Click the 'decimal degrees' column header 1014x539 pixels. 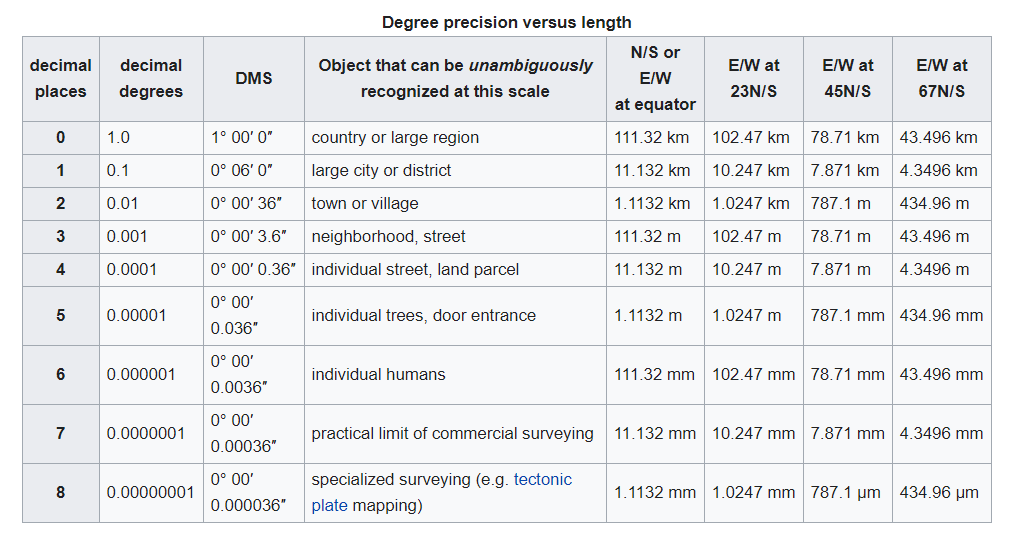[x=151, y=79]
